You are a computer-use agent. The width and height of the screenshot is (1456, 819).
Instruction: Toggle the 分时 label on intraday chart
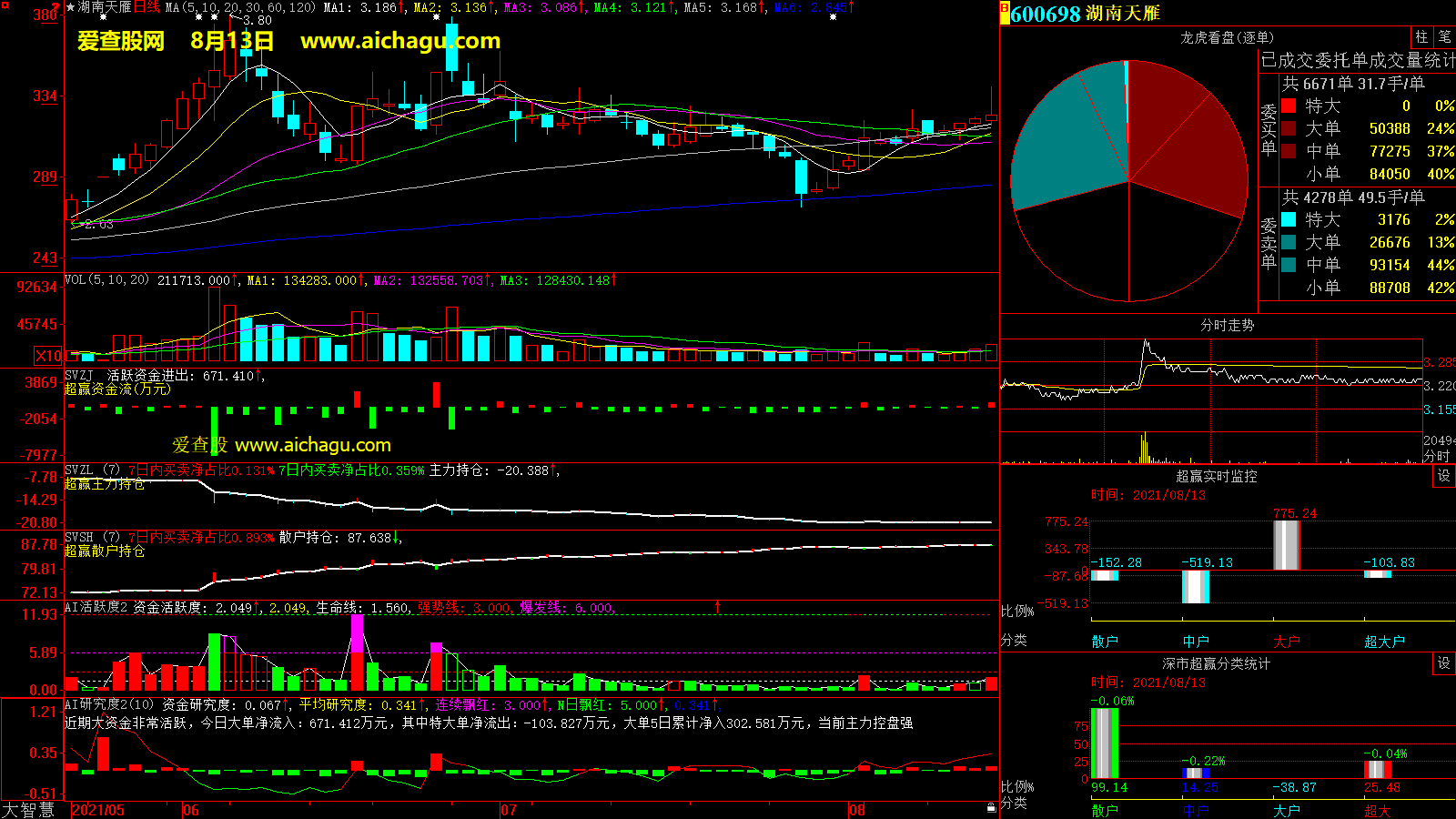tap(1437, 455)
